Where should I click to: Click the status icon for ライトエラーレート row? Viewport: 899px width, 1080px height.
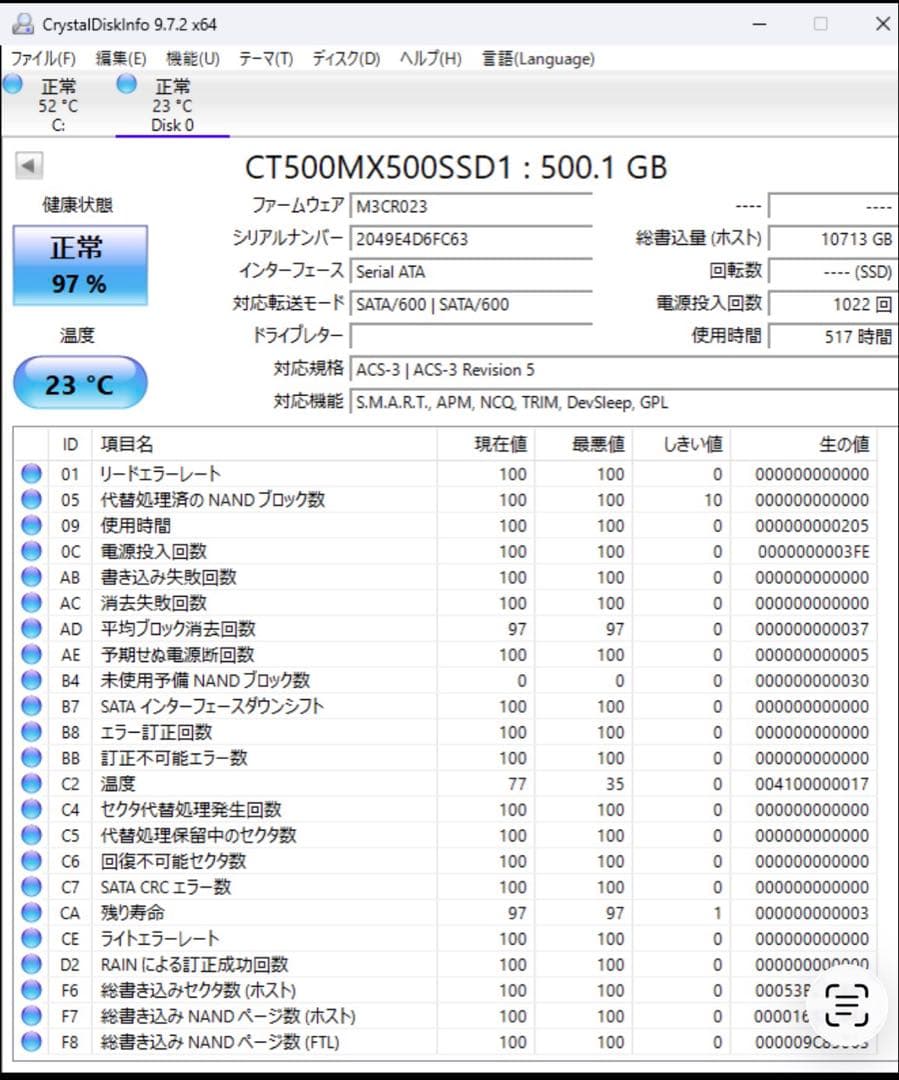(x=31, y=938)
